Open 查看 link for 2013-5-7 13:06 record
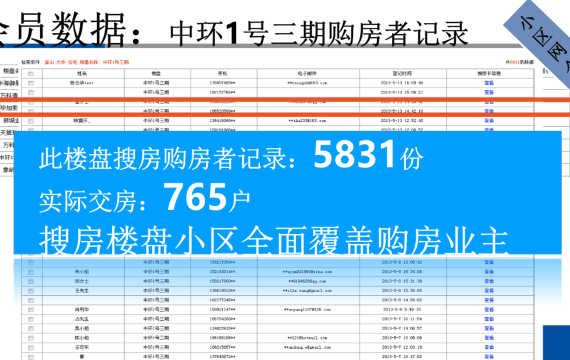Viewport: 570px width, 360px height. 489,338
